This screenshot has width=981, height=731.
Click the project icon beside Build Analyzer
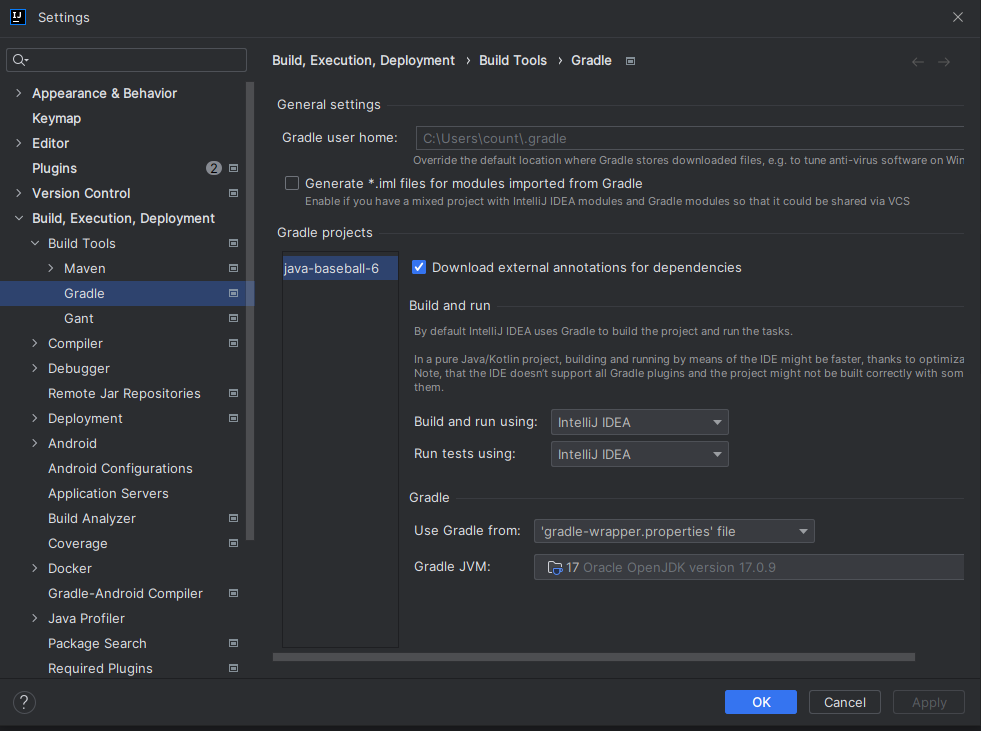pos(233,519)
